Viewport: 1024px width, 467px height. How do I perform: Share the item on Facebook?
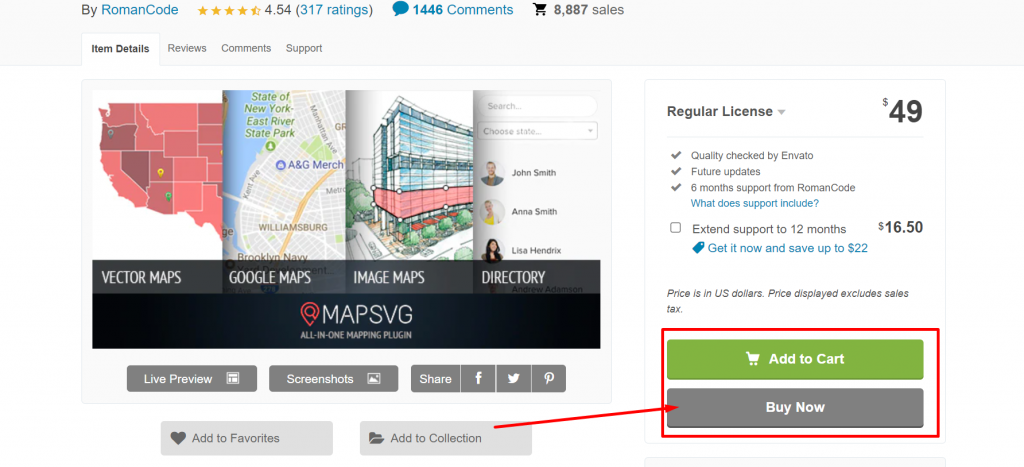(x=478, y=379)
